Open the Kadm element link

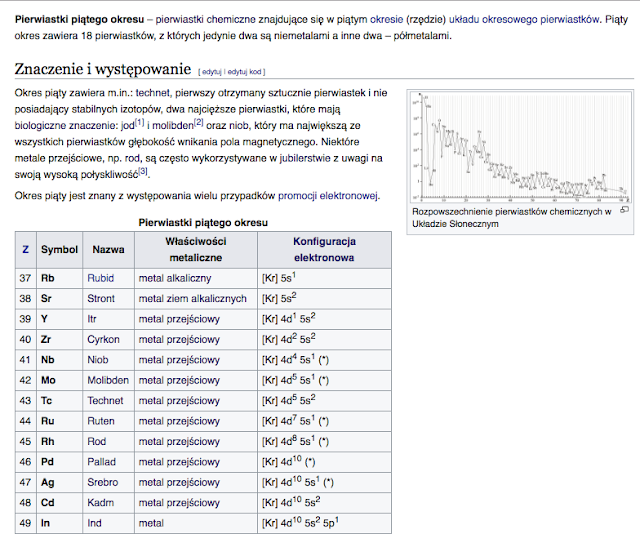(x=100, y=503)
